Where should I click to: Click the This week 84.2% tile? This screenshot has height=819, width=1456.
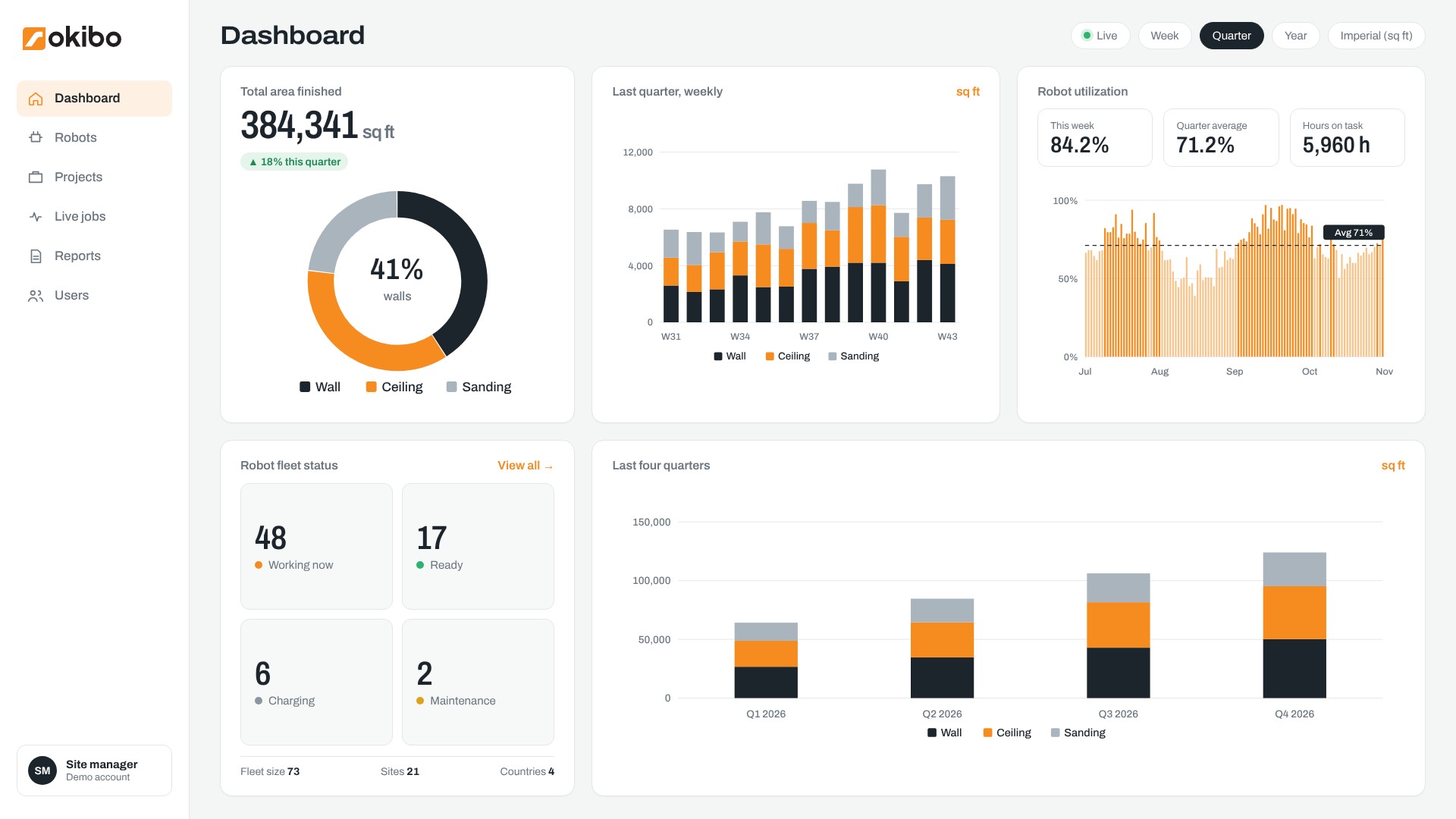coord(1095,138)
